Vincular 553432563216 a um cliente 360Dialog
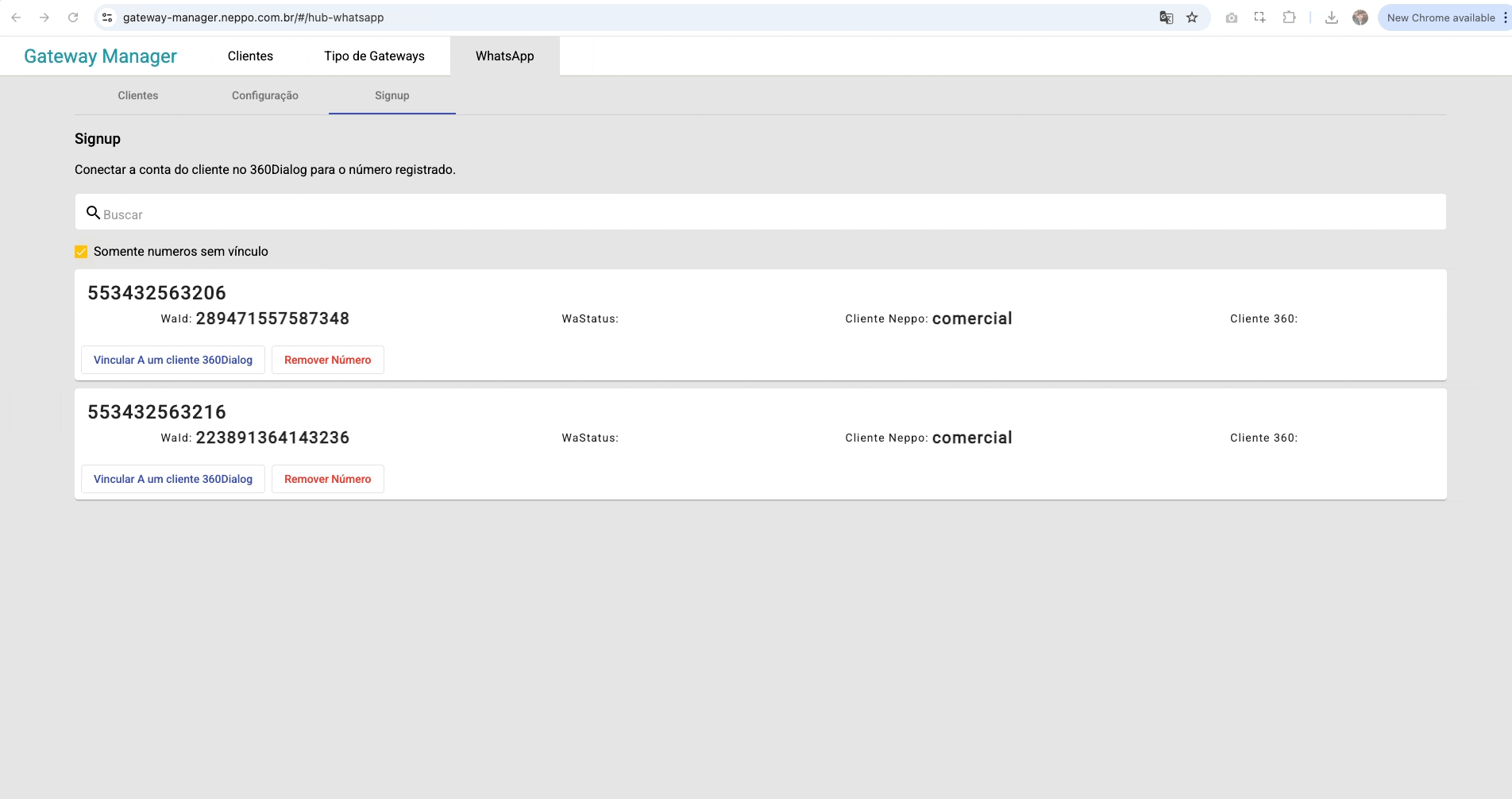Screen dimensions: 1512x799 pos(173,479)
